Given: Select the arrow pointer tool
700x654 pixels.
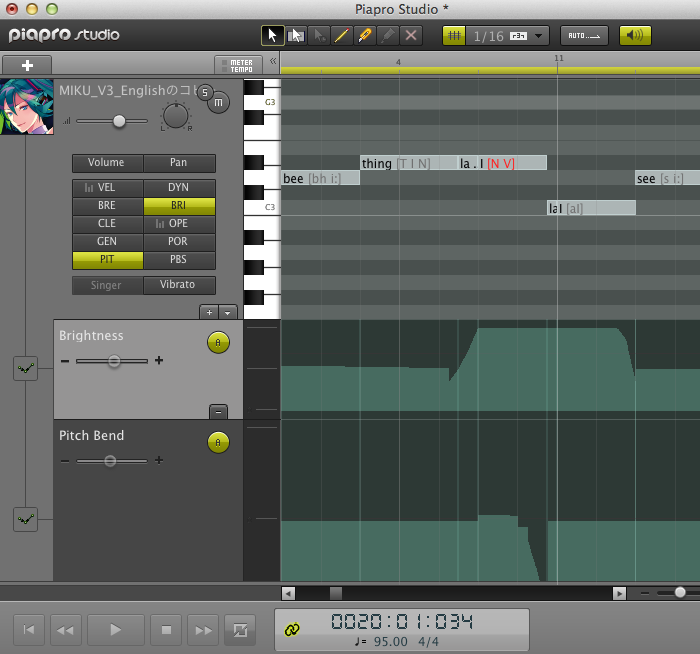Looking at the screenshot, I should (x=272, y=36).
